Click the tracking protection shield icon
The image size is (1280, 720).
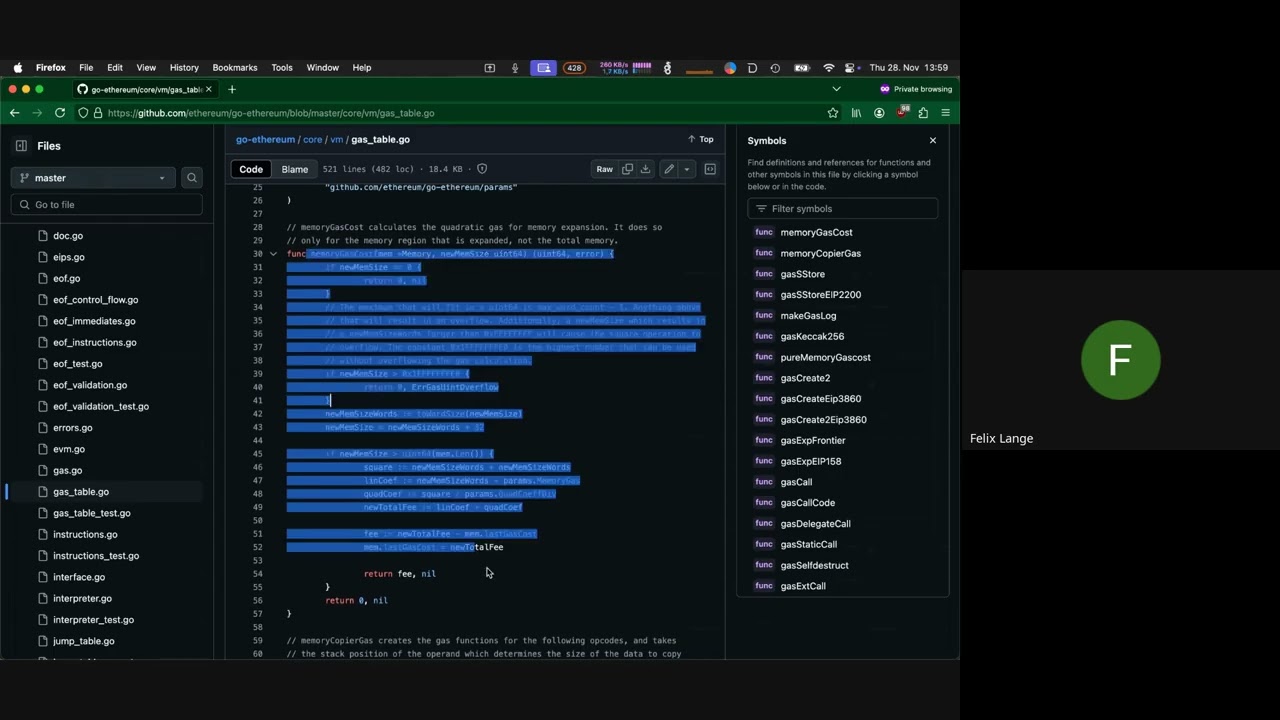pyautogui.click(x=83, y=113)
